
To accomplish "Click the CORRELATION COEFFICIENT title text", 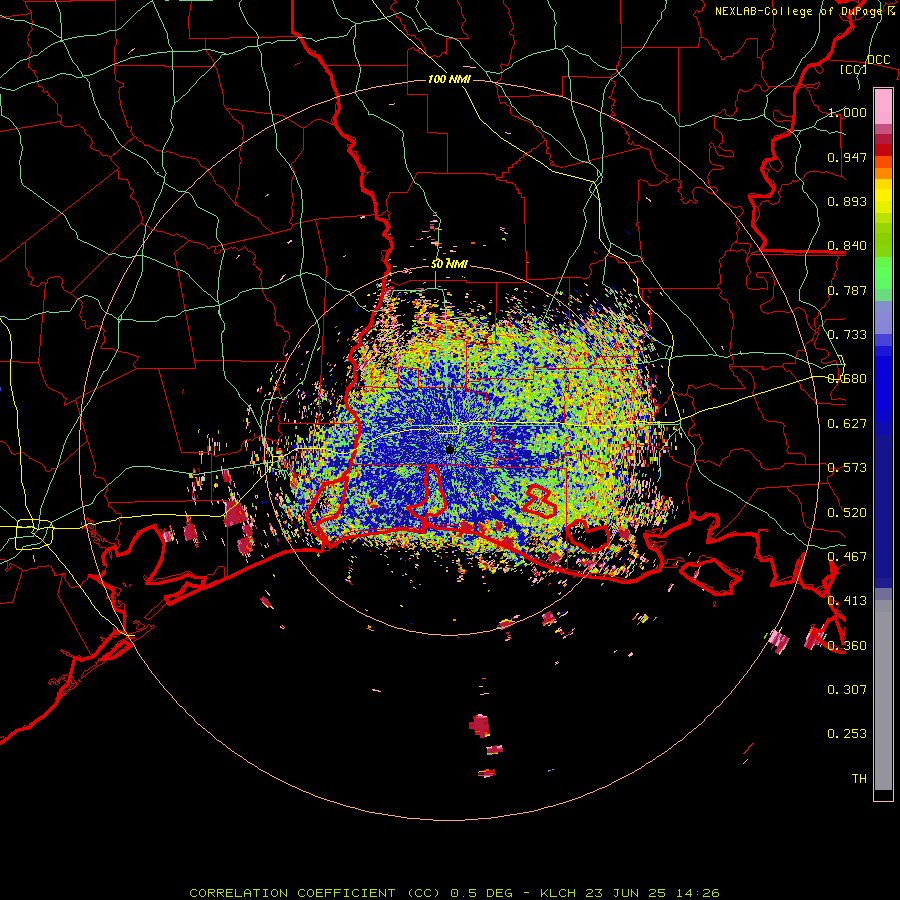I will (292, 893).
